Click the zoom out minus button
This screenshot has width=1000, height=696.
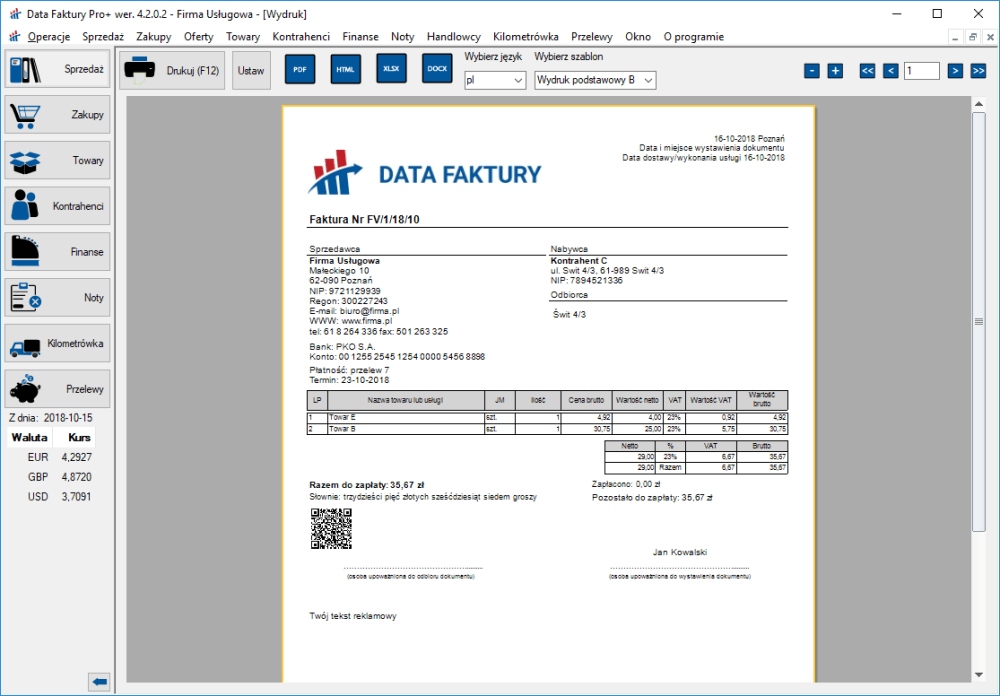(812, 71)
